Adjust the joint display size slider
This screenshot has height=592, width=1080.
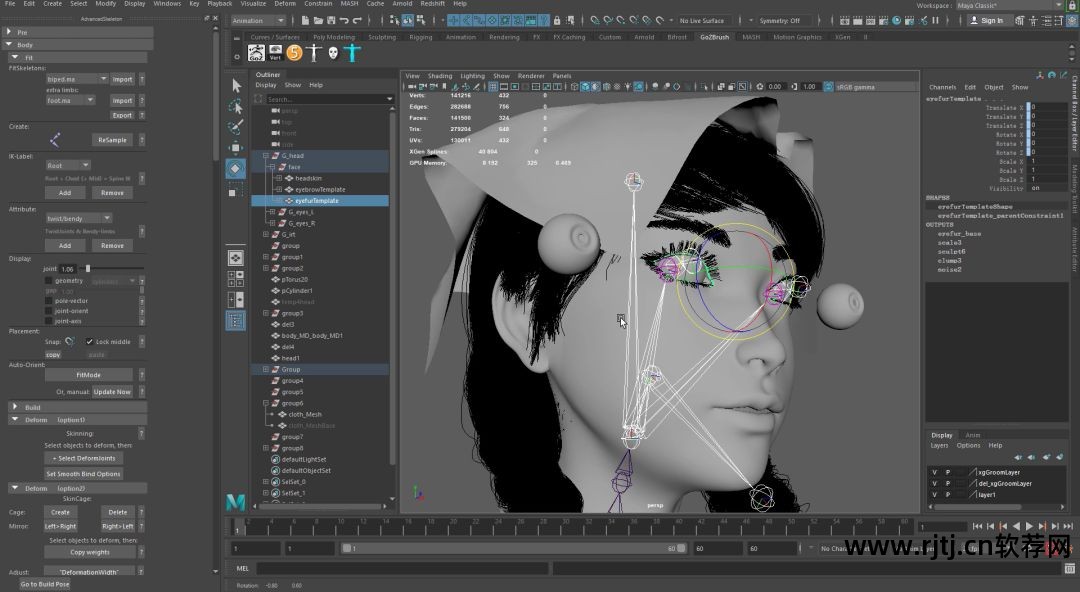coord(88,269)
